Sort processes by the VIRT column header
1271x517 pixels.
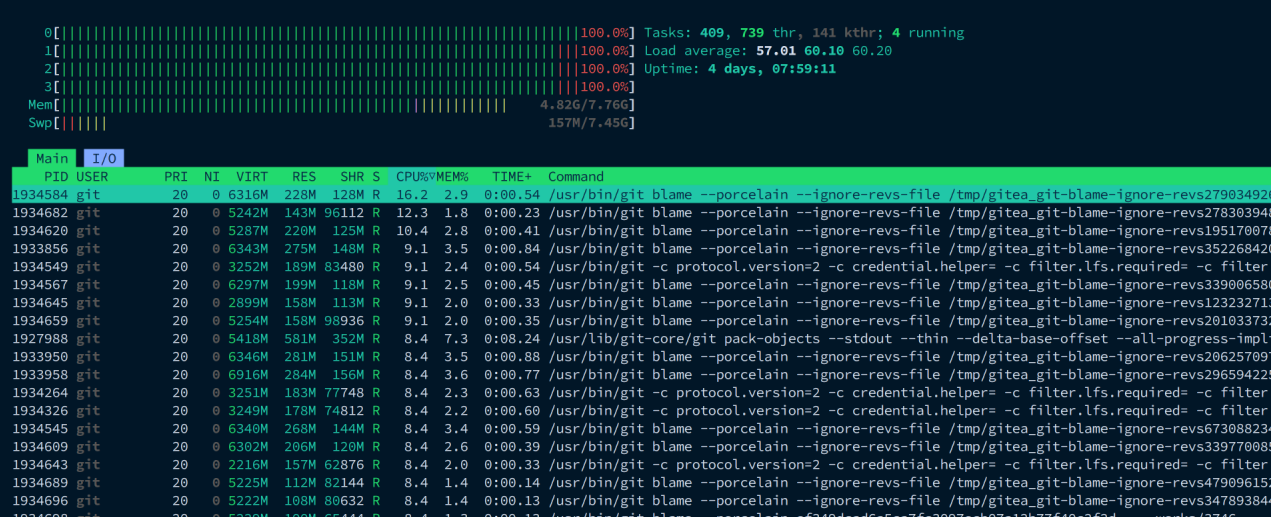coord(252,176)
